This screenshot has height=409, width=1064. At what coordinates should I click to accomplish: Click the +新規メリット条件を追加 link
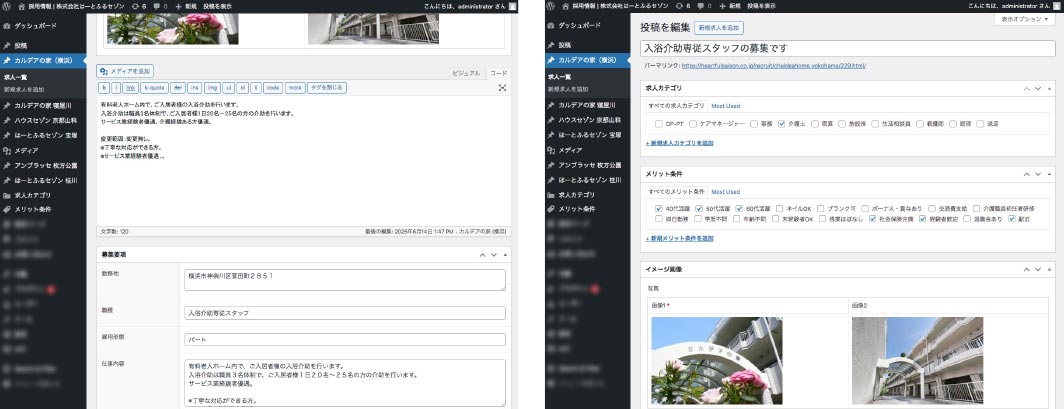click(680, 239)
